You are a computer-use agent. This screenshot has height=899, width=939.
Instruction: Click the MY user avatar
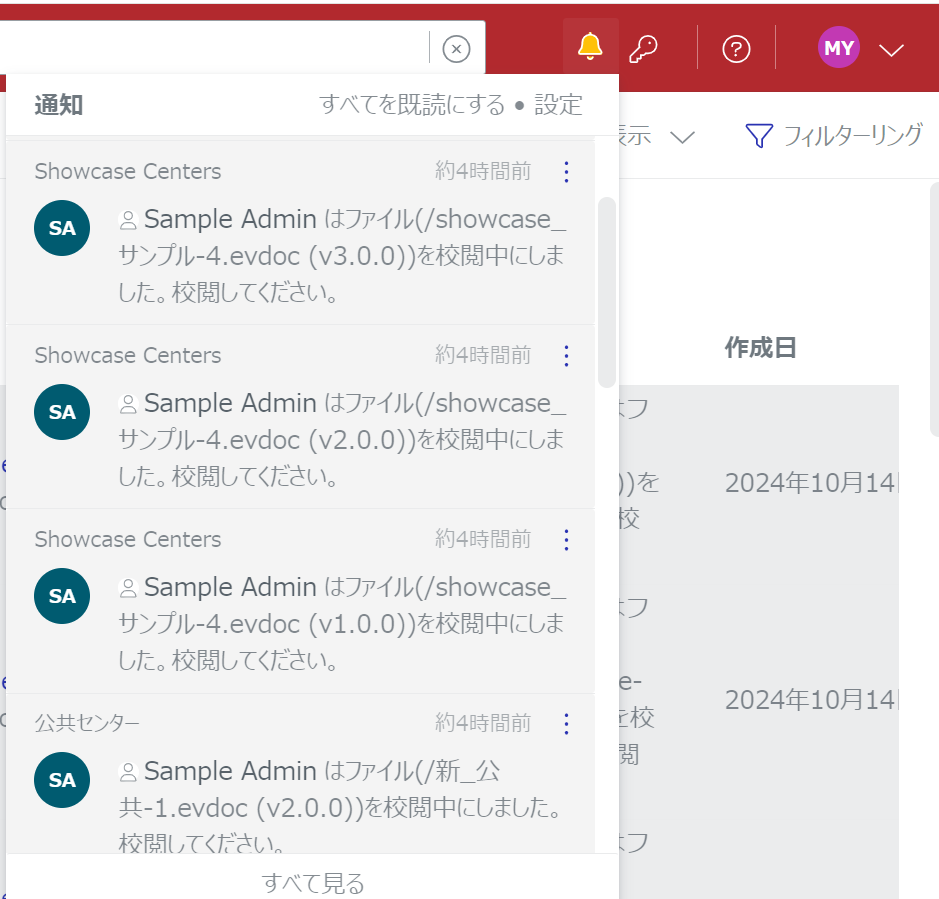click(838, 47)
